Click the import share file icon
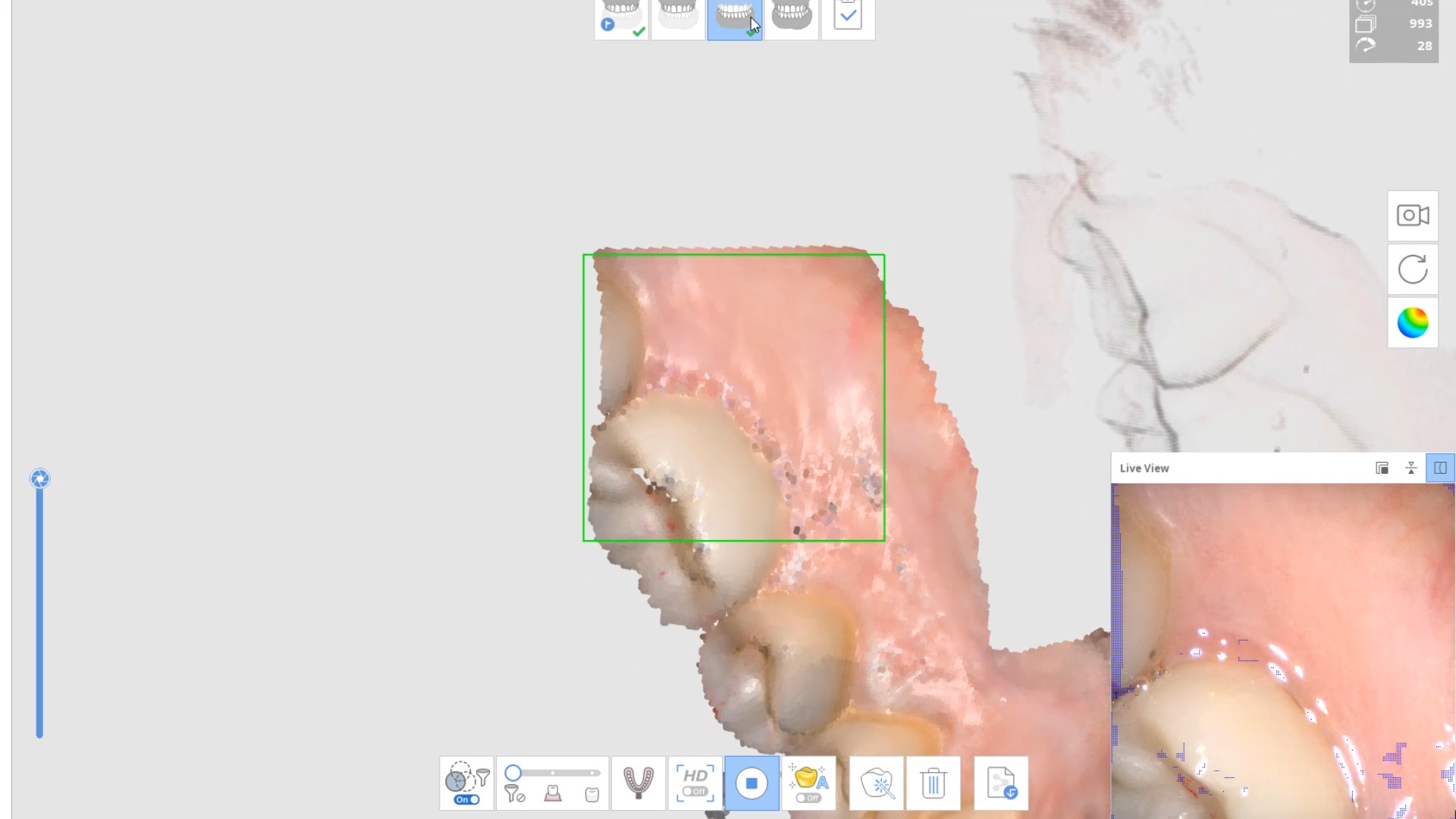The image size is (1456, 819). [x=1002, y=783]
